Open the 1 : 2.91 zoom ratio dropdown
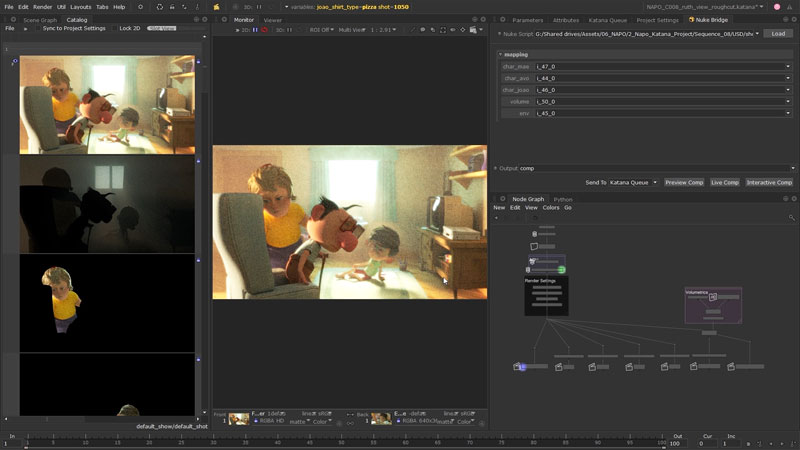Screen dimensions: 800x450 click(x=383, y=30)
